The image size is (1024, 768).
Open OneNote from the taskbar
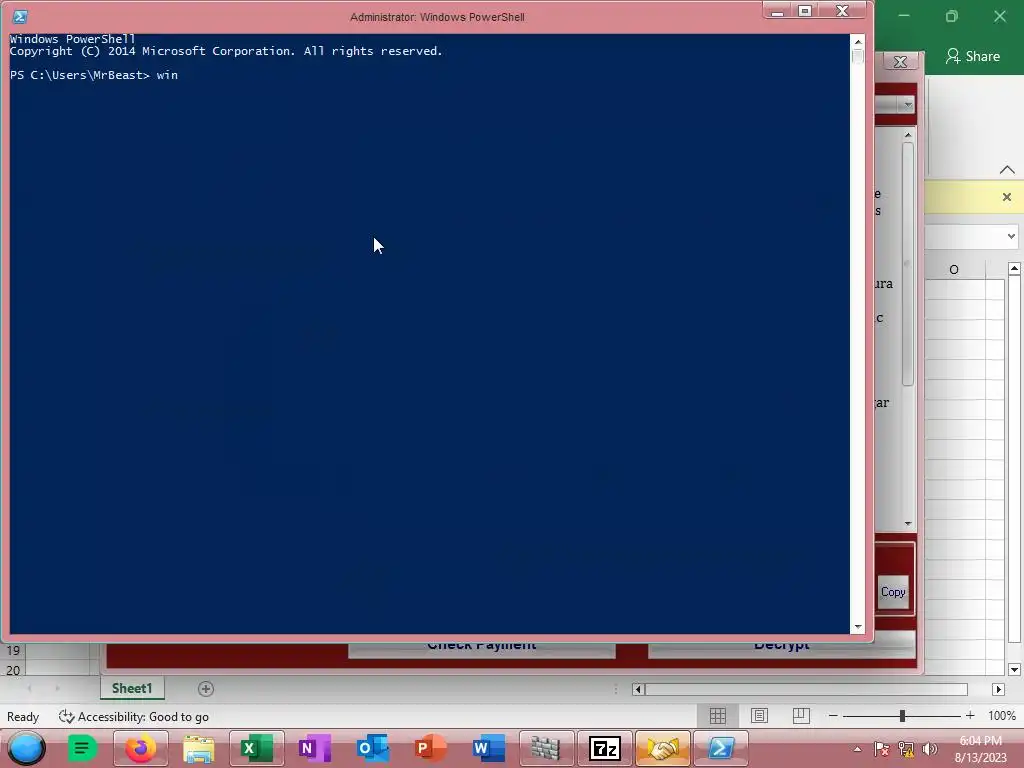pos(315,748)
